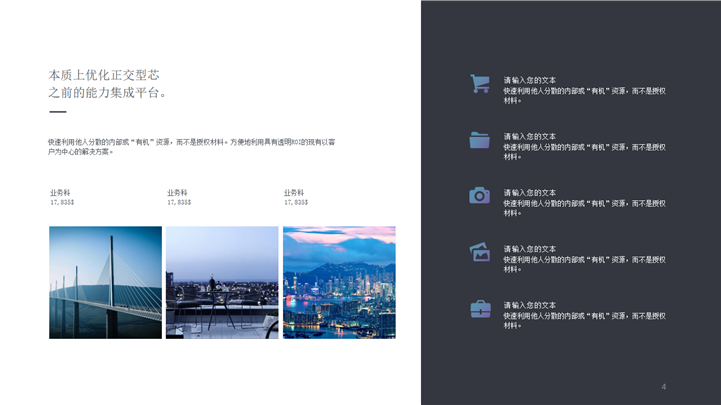The width and height of the screenshot is (721, 405).
Task: Click the body paragraph under the heading
Action: click(x=191, y=147)
